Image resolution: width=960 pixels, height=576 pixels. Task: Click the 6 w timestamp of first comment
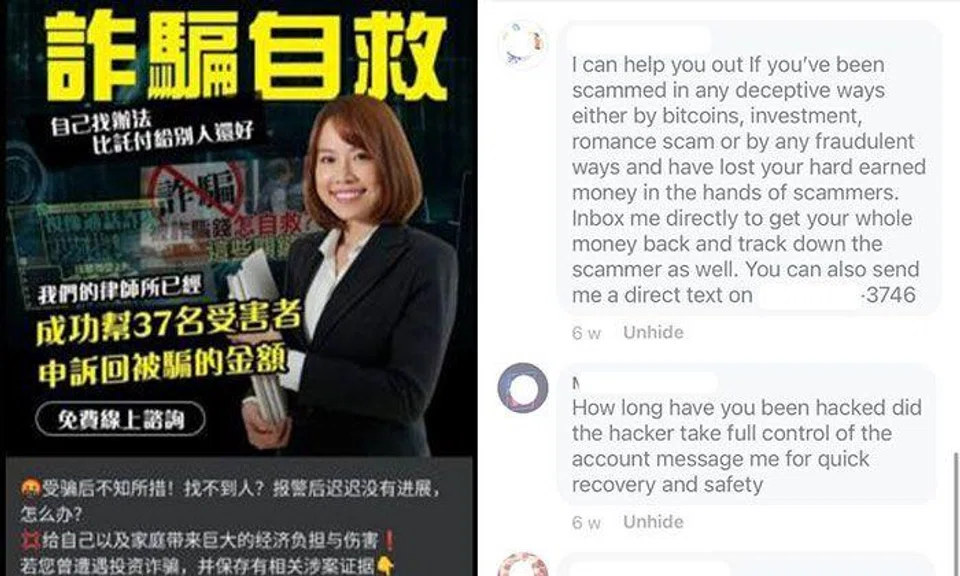[586, 333]
